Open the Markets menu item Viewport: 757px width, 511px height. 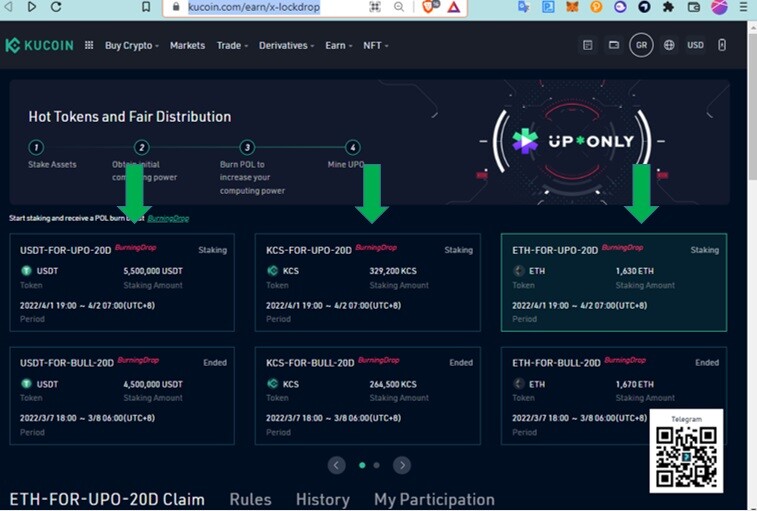point(187,45)
